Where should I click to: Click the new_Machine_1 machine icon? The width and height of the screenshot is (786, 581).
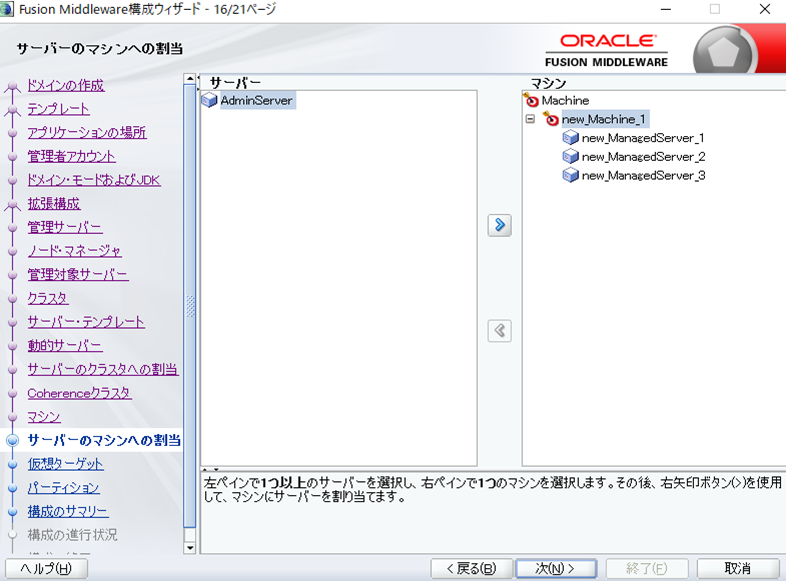coord(550,119)
